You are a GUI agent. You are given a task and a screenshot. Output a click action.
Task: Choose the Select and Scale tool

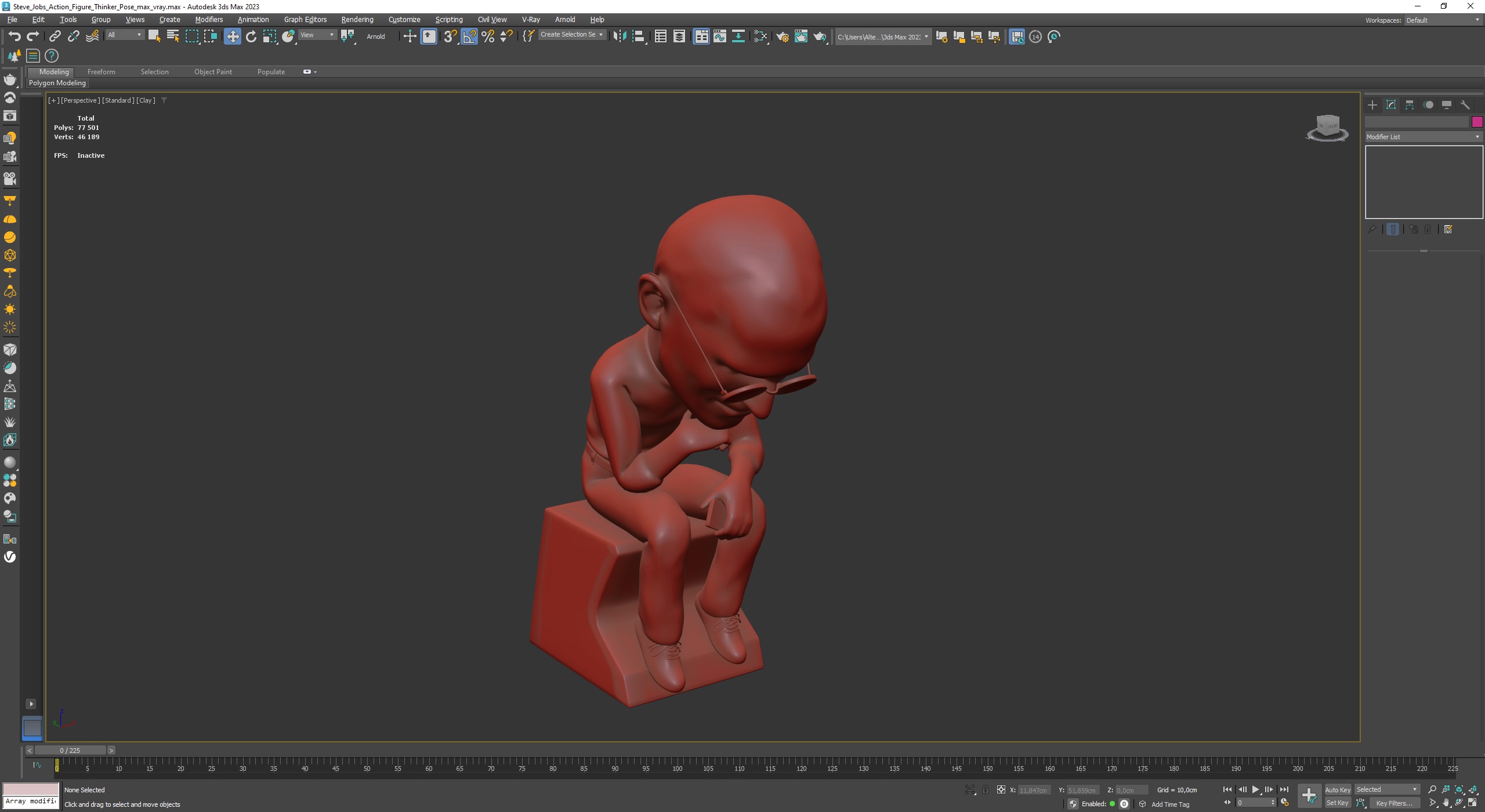(x=269, y=37)
